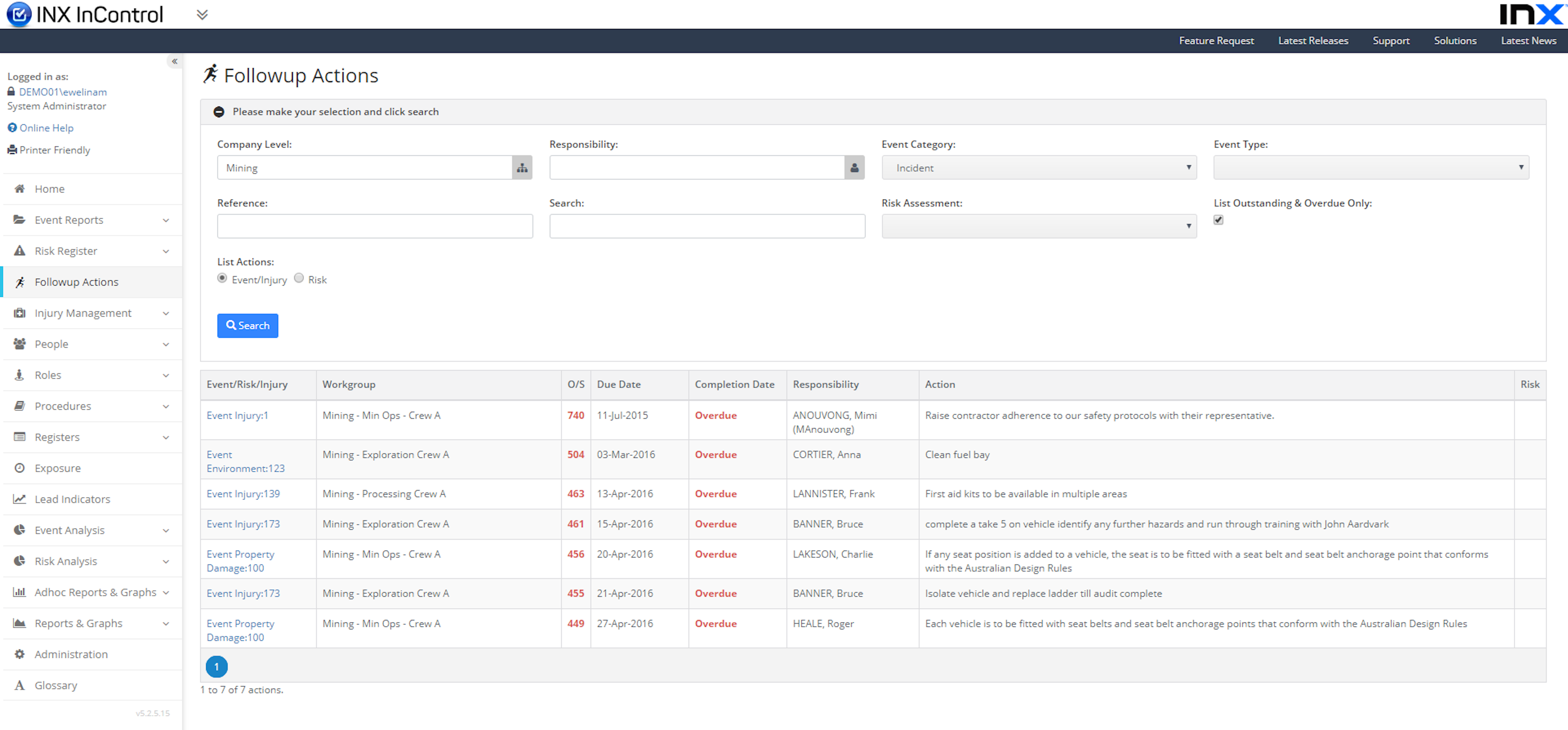Open the company hierarchy picker for Company Level
1568x730 pixels.
pyautogui.click(x=522, y=167)
